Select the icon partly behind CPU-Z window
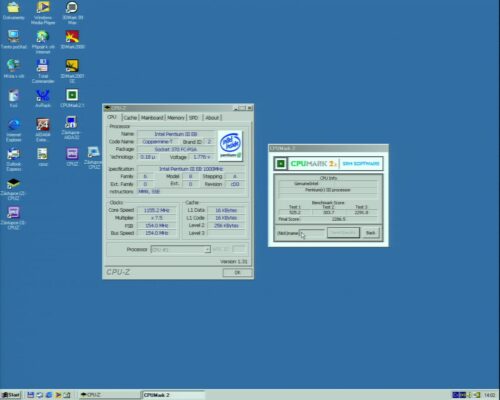The width and height of the screenshot is (500, 400). [x=93, y=157]
